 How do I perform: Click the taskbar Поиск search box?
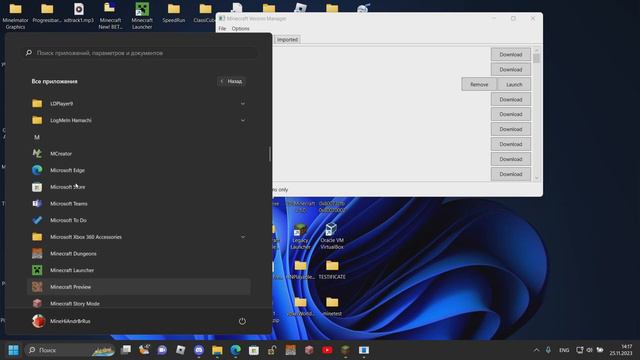coord(70,350)
